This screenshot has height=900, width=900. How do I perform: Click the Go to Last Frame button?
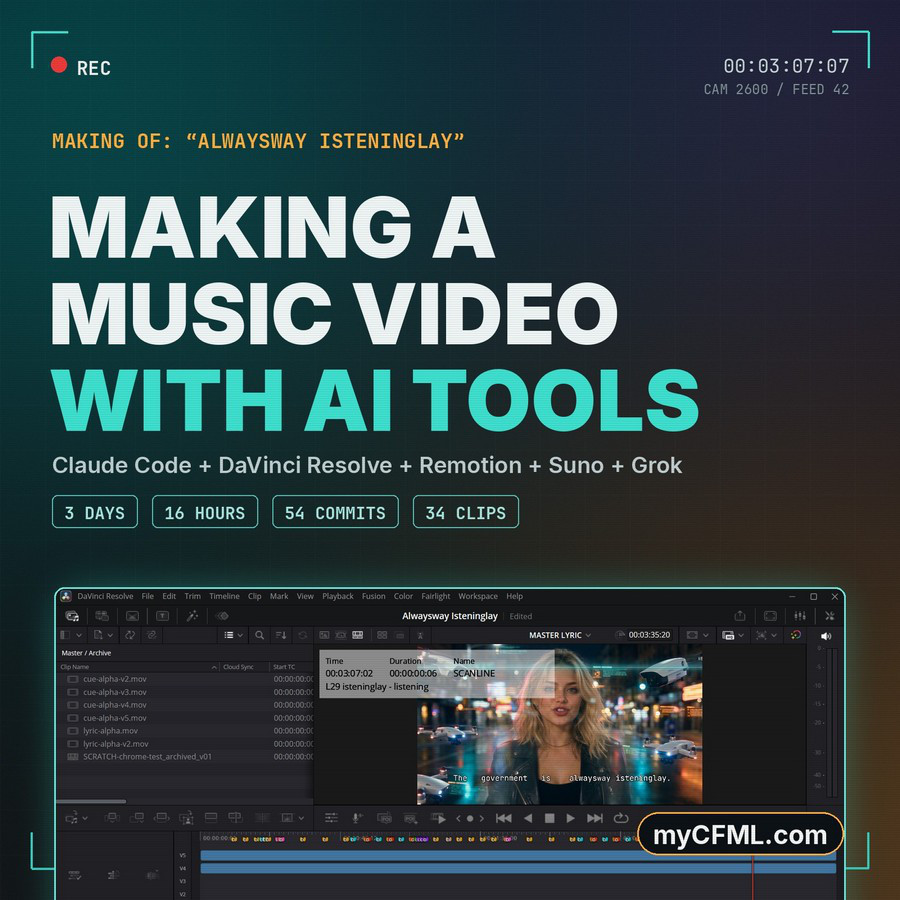pyautogui.click(x=595, y=818)
